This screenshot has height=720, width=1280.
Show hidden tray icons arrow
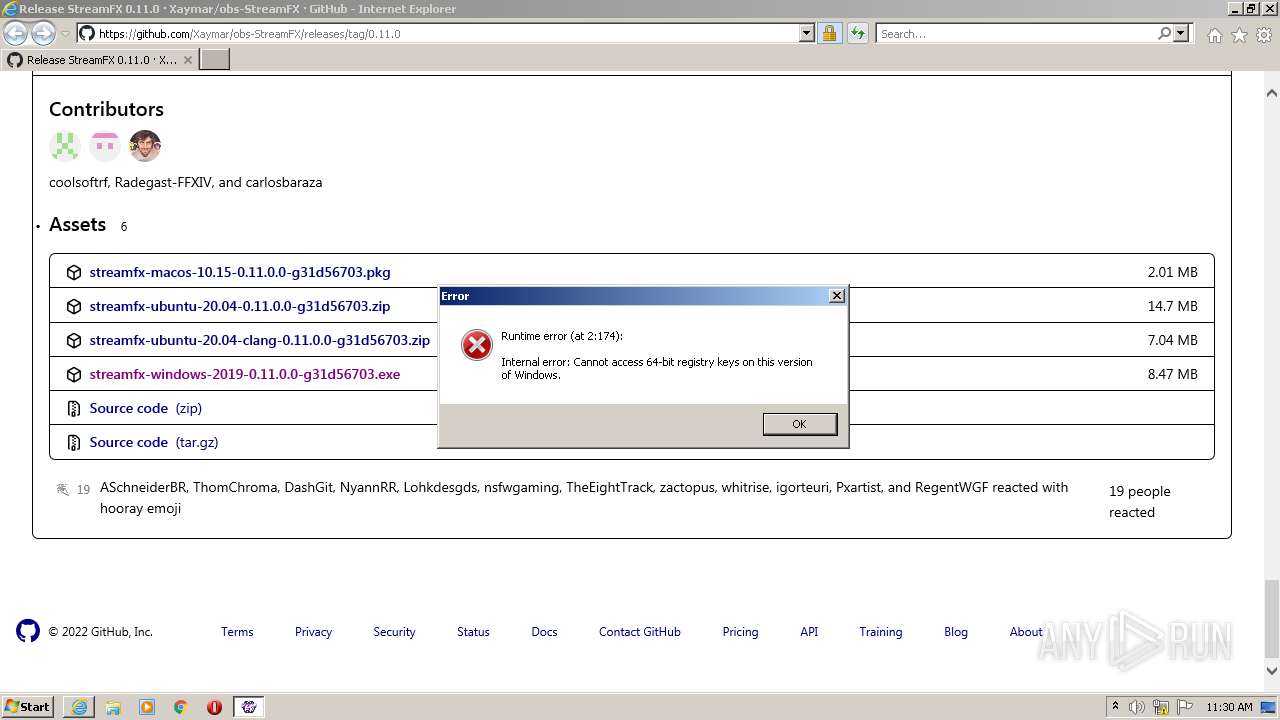pyautogui.click(x=1115, y=707)
